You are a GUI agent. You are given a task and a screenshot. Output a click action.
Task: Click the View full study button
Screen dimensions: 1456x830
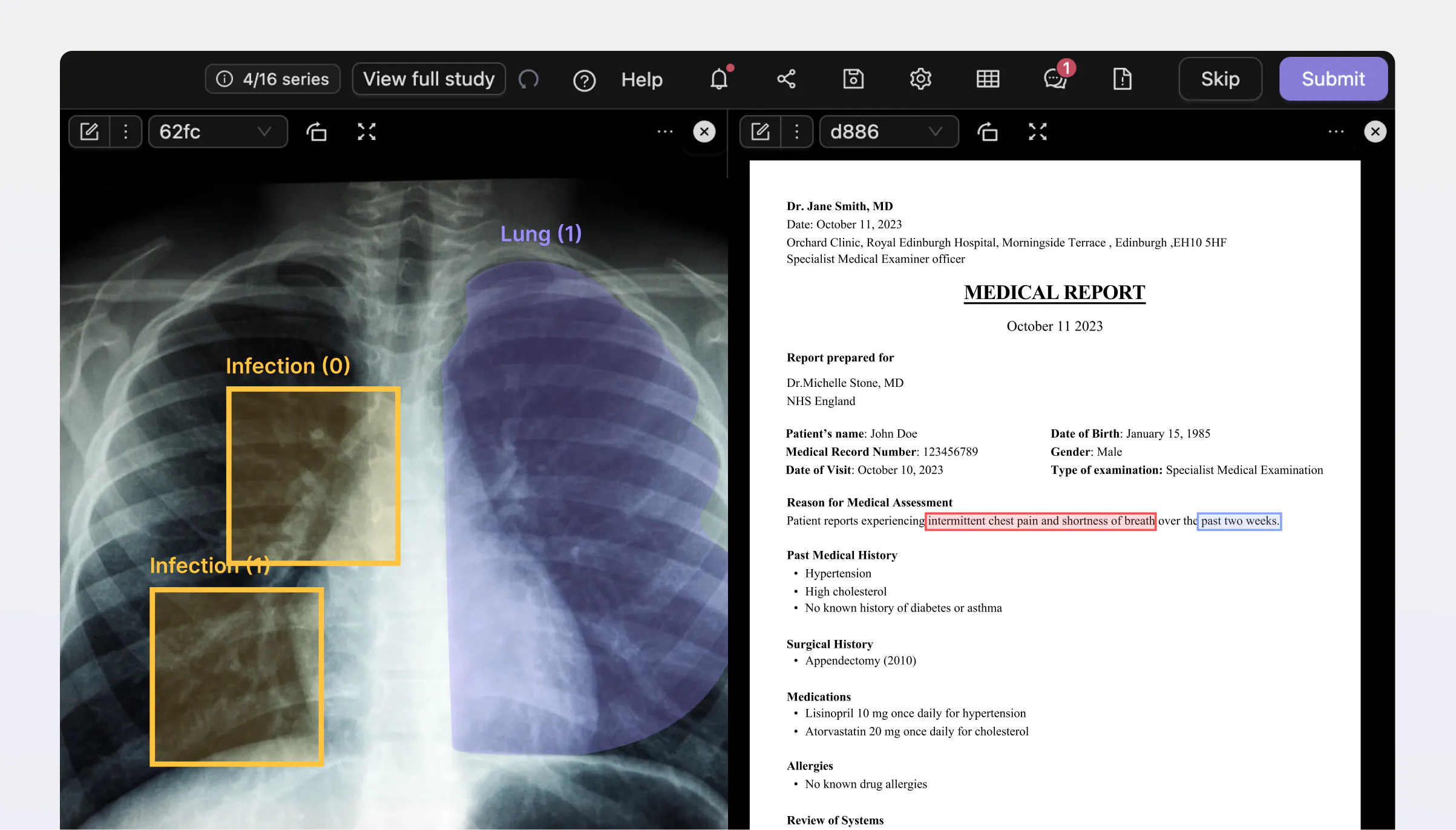click(x=428, y=79)
